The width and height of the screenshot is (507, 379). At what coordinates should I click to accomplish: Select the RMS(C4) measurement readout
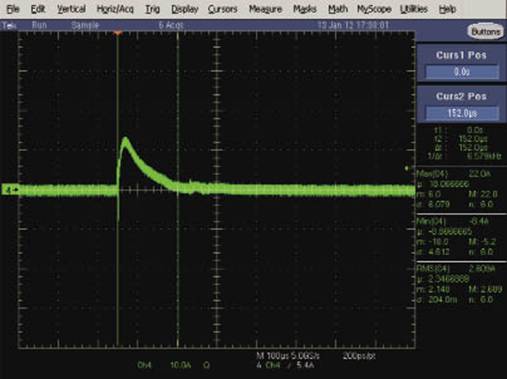click(461, 284)
